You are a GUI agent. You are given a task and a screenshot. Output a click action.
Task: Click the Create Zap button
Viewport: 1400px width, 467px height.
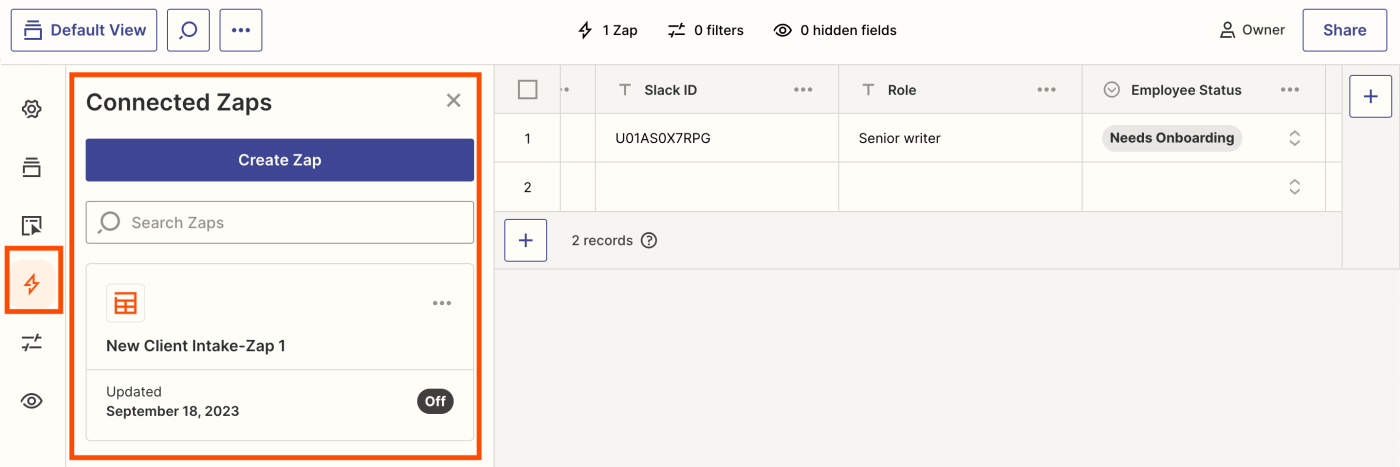click(x=280, y=160)
